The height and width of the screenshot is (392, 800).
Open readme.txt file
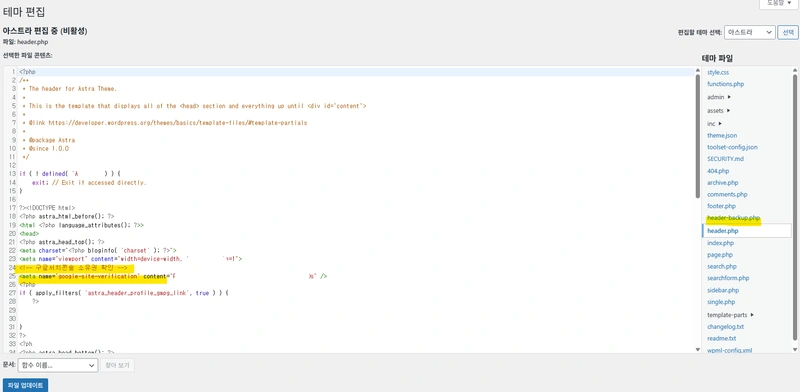[x=721, y=338]
